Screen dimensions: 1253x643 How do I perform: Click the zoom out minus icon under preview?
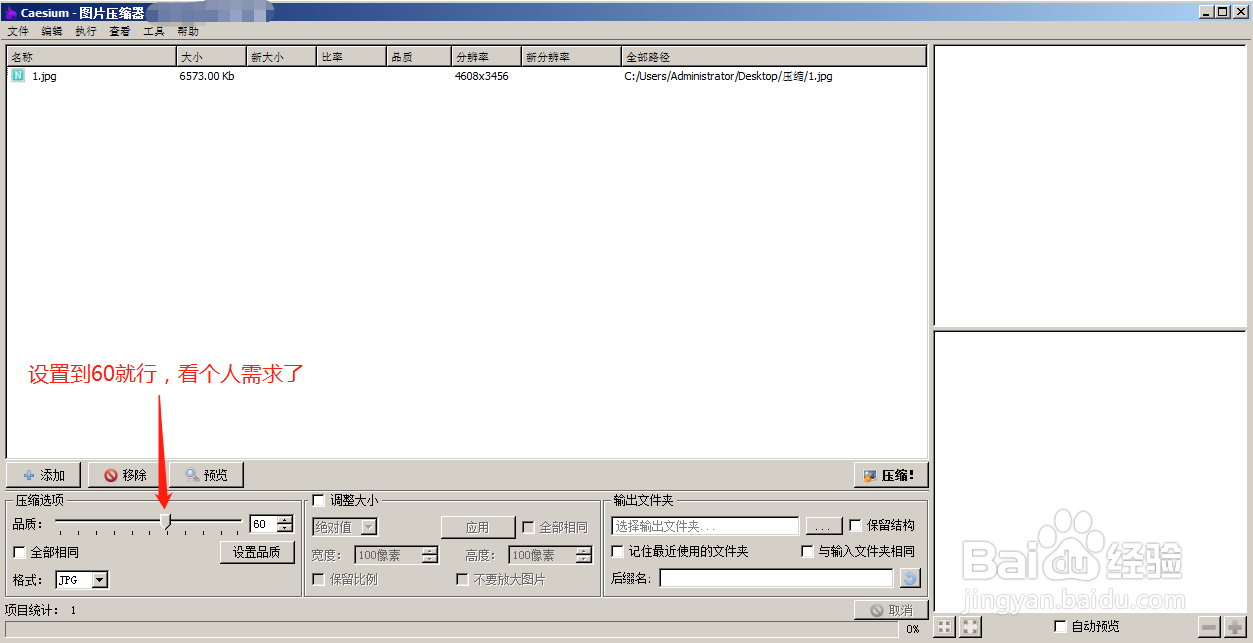pyautogui.click(x=1210, y=627)
